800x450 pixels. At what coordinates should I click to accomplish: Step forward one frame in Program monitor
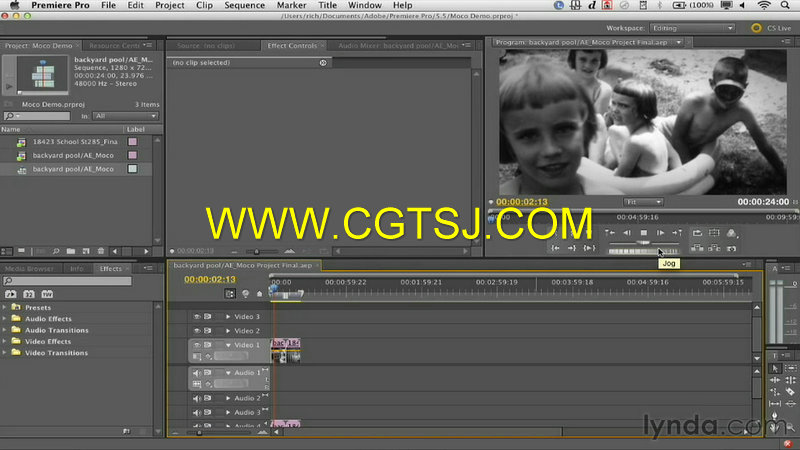click(x=660, y=233)
